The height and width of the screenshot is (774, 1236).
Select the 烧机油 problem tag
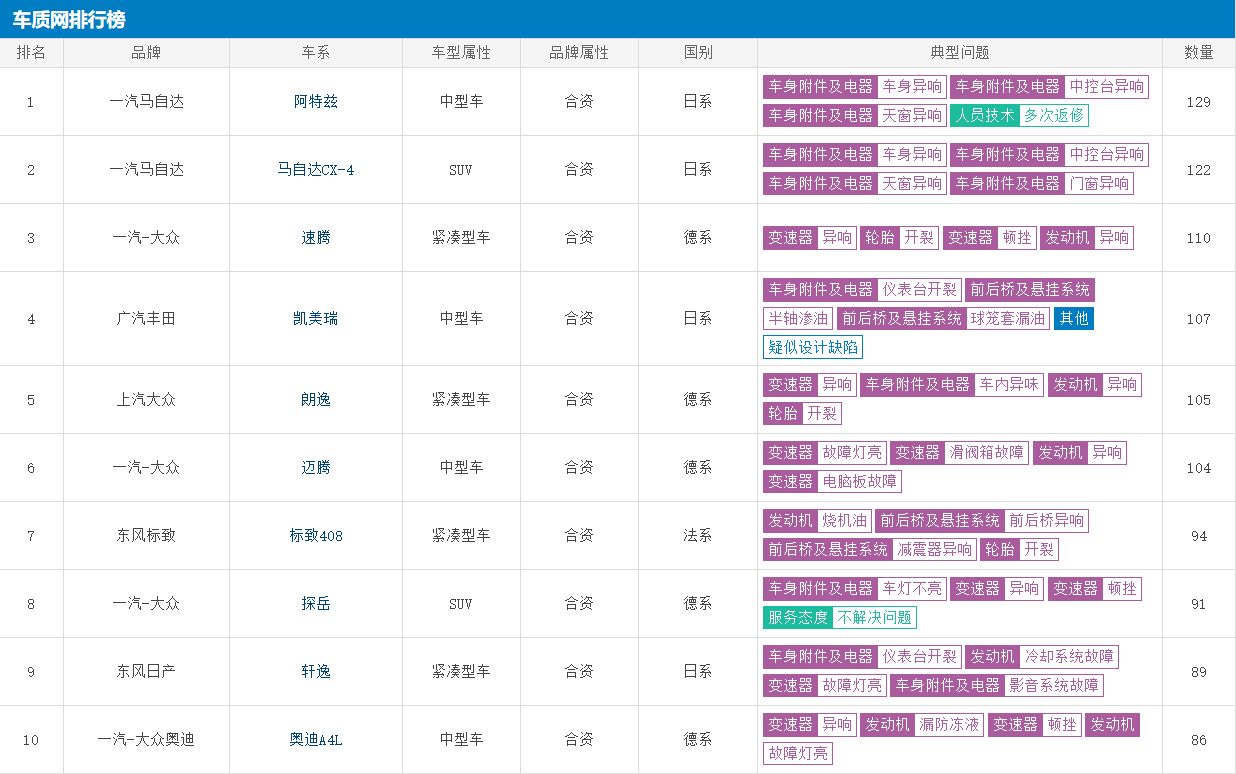click(x=844, y=521)
